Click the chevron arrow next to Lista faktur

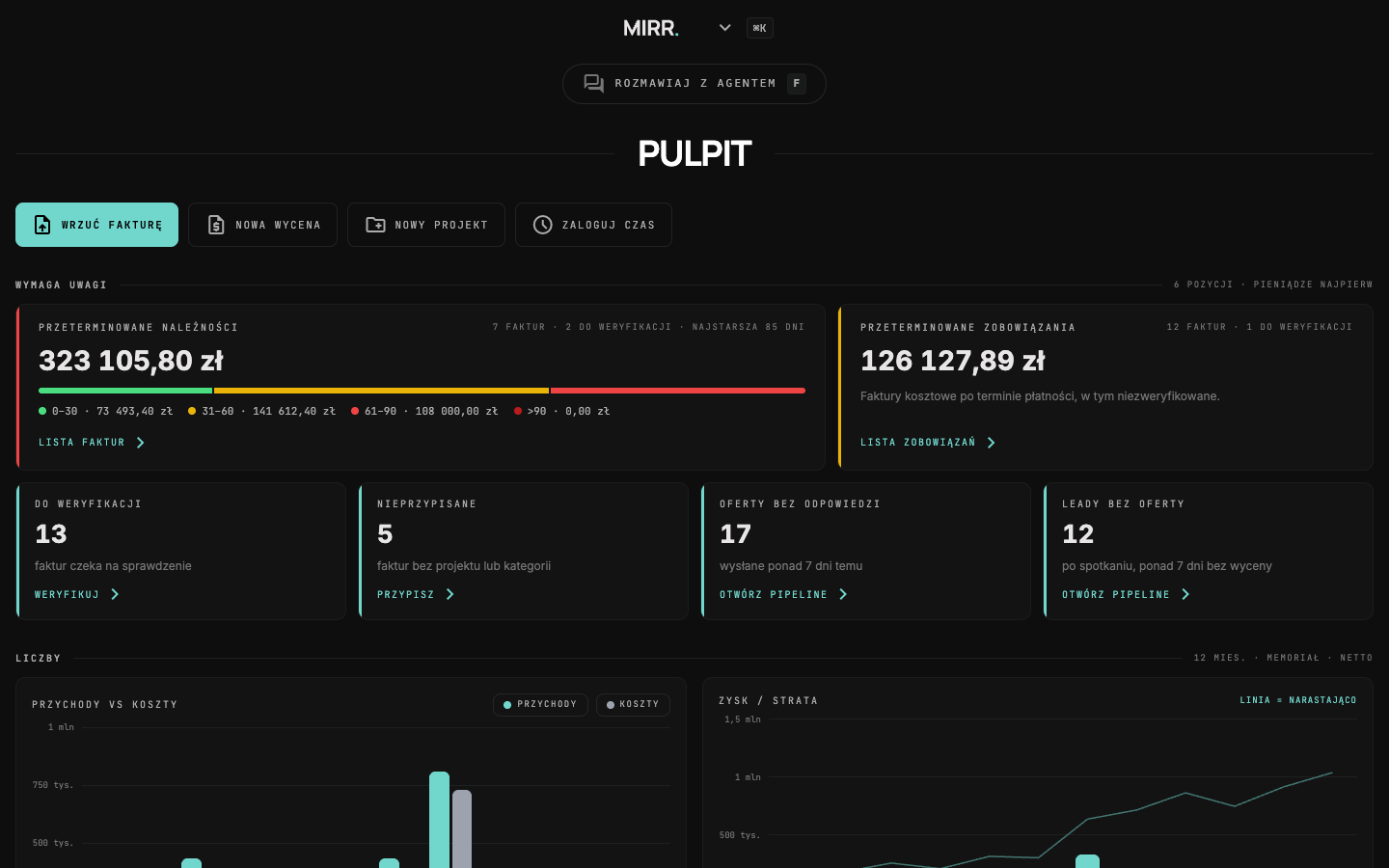coord(141,443)
